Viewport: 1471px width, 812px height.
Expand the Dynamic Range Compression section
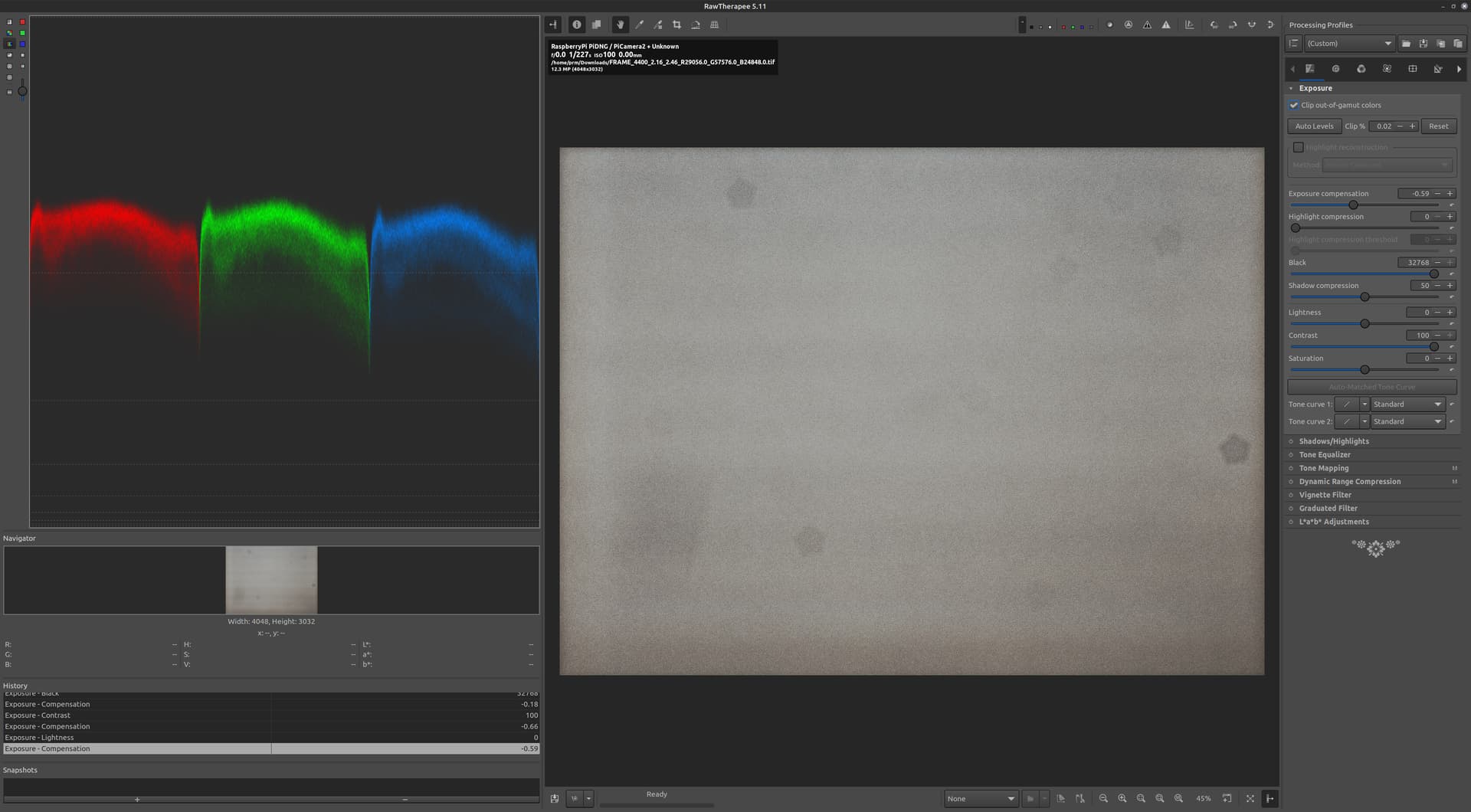point(1349,482)
